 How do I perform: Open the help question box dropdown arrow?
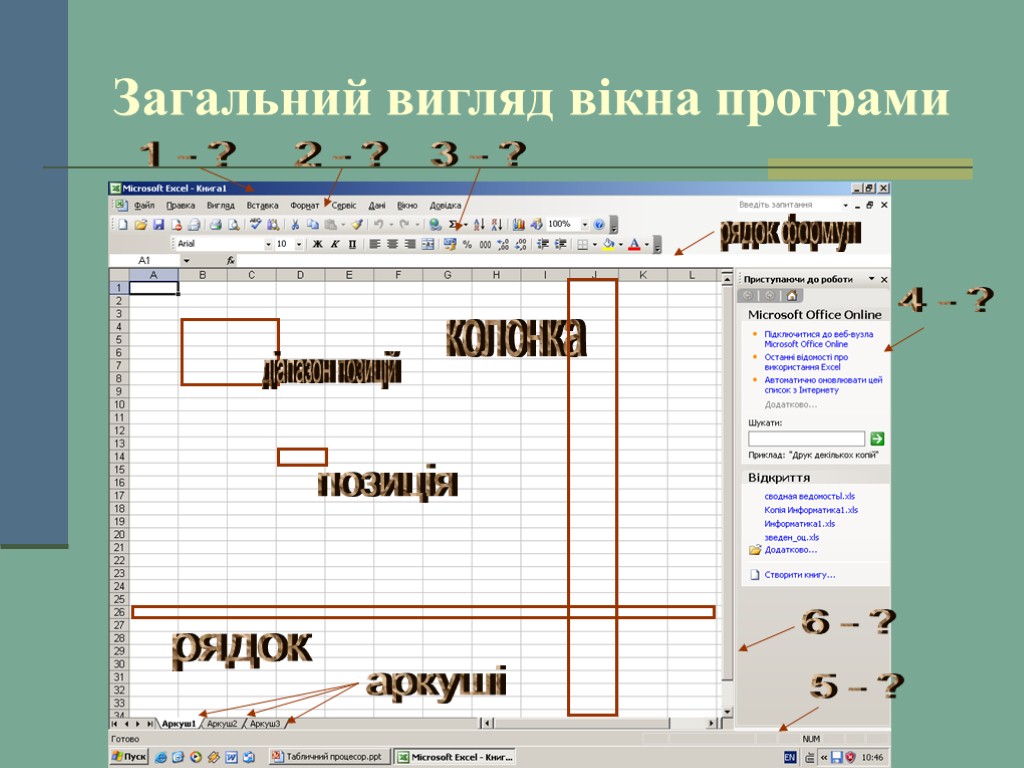tap(846, 205)
